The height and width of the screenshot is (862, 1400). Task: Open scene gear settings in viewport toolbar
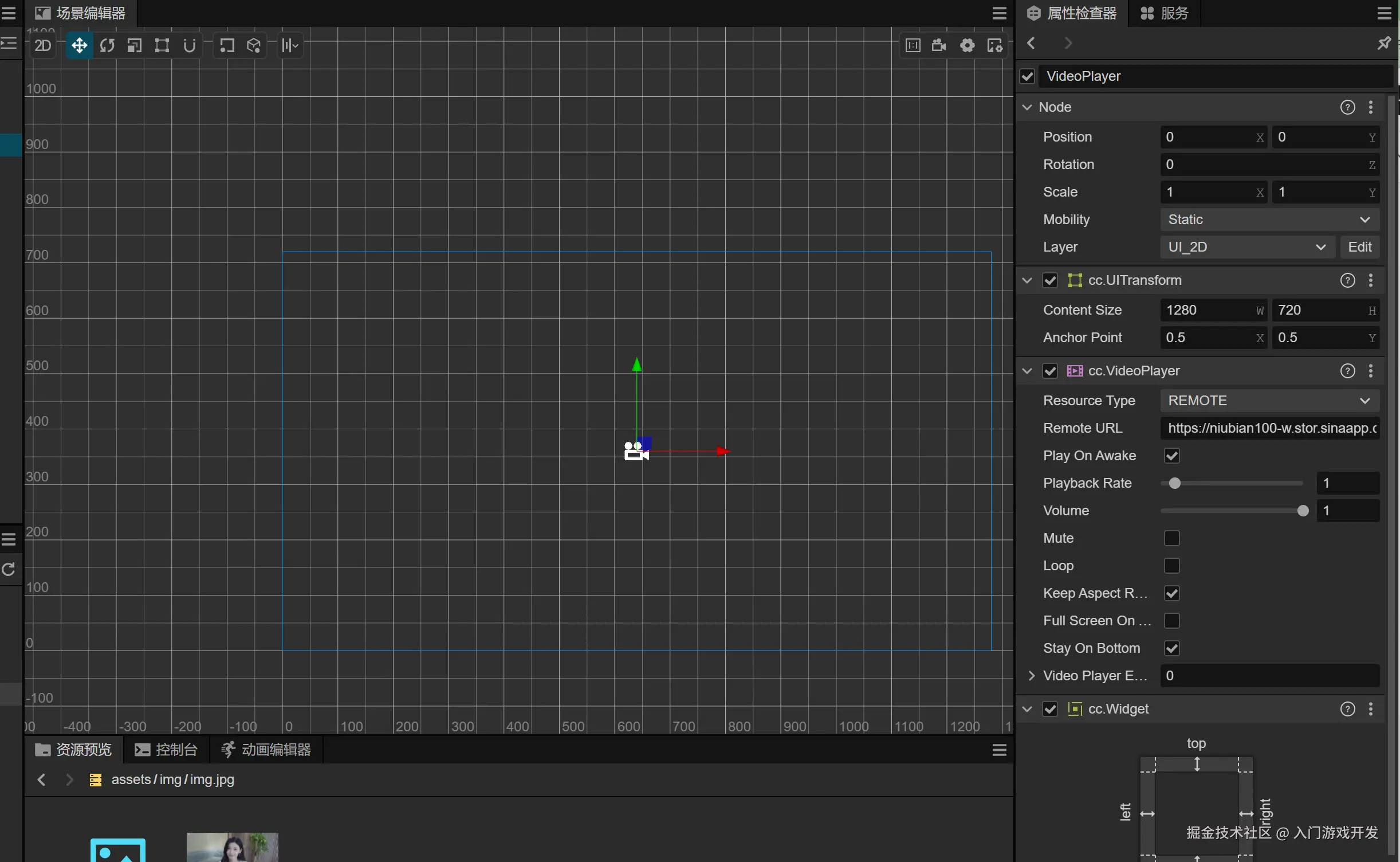click(x=967, y=45)
